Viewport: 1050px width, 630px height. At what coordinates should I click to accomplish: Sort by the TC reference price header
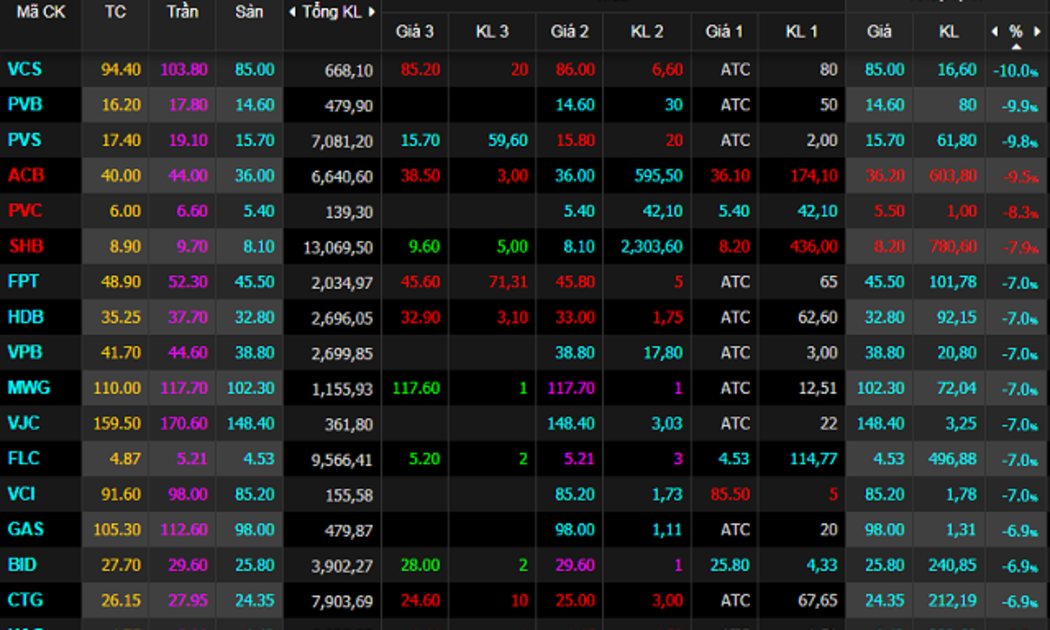click(x=115, y=12)
